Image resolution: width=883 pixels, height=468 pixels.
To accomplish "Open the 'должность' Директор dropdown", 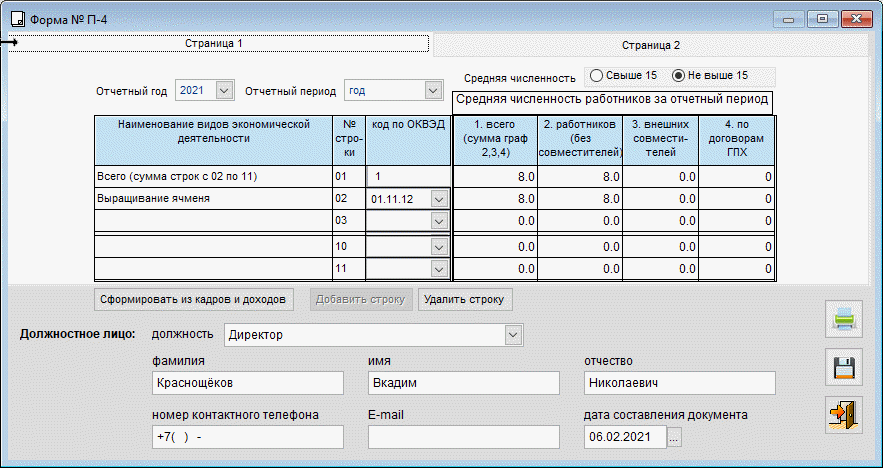I will pos(512,335).
